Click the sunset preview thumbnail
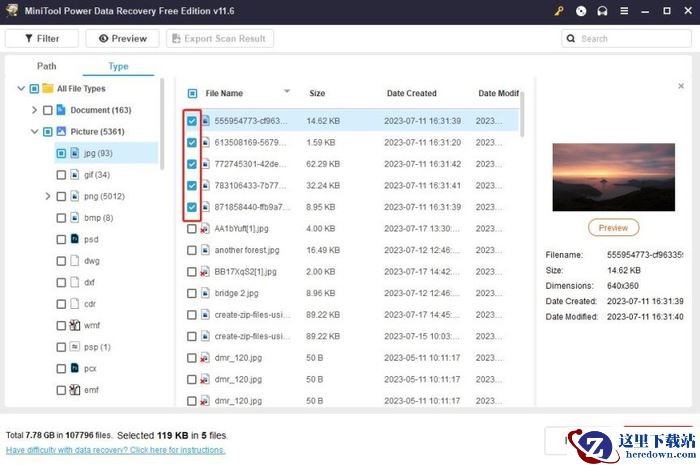700x465 pixels. 613,177
